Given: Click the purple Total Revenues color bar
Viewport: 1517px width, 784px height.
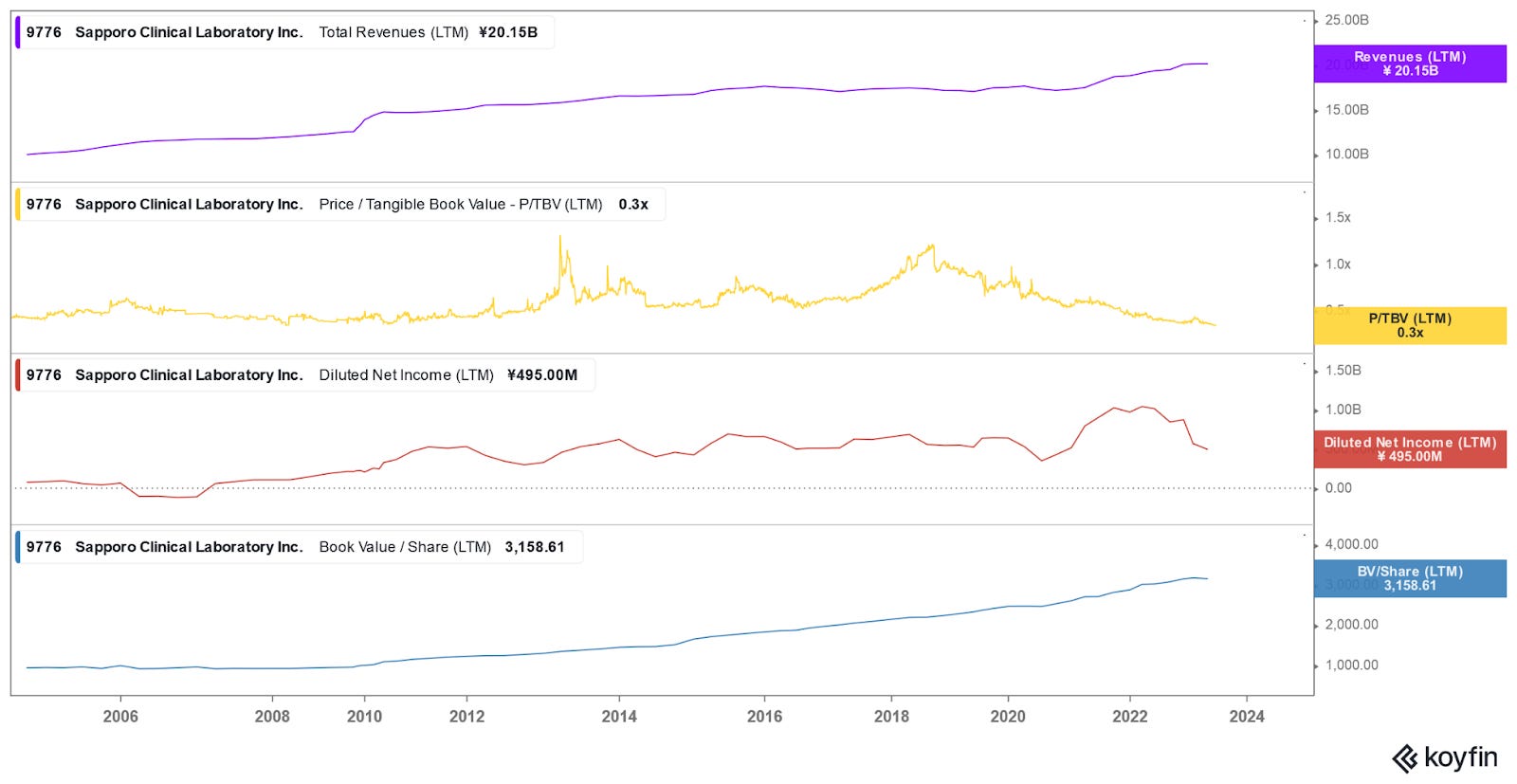Looking at the screenshot, I should [x=17, y=32].
